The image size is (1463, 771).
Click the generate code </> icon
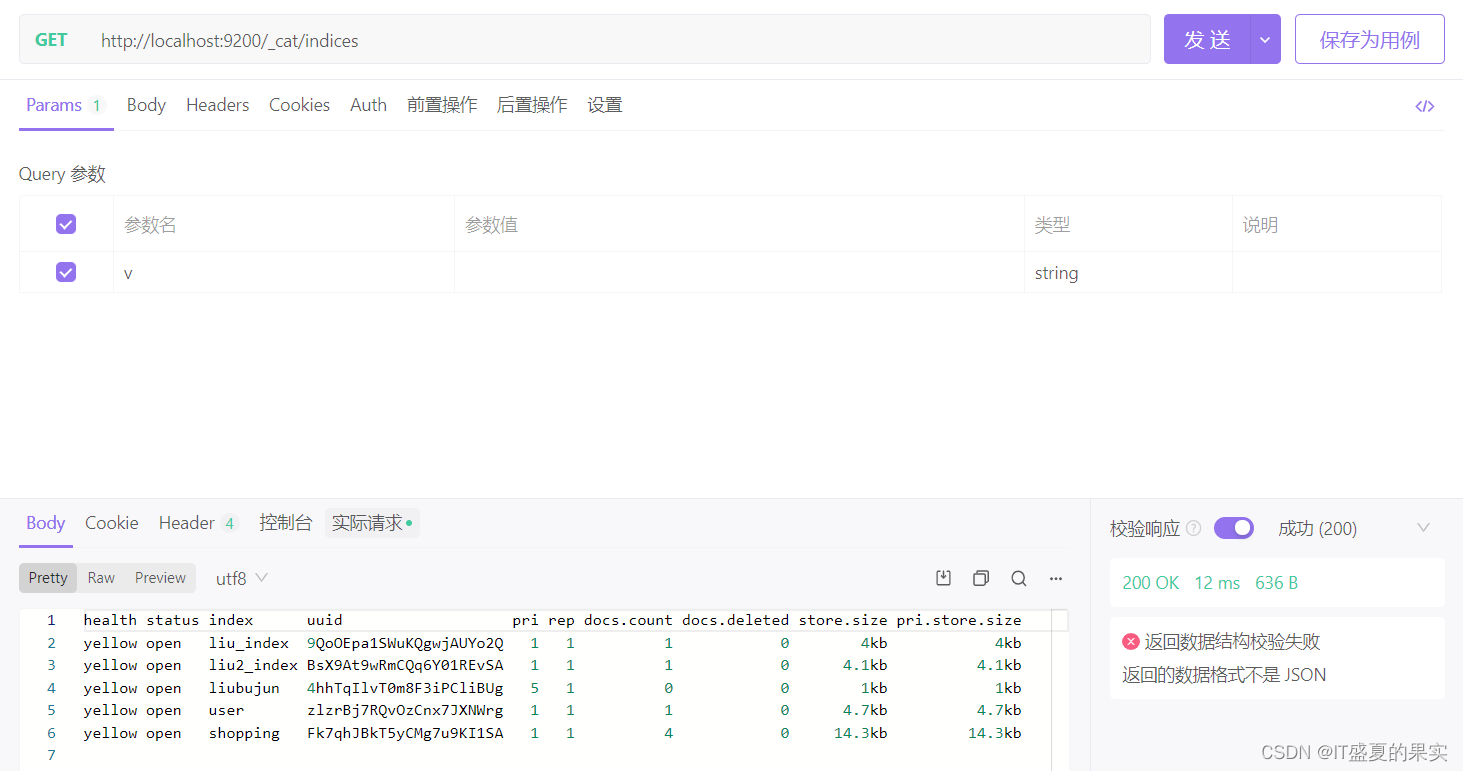pos(1424,105)
